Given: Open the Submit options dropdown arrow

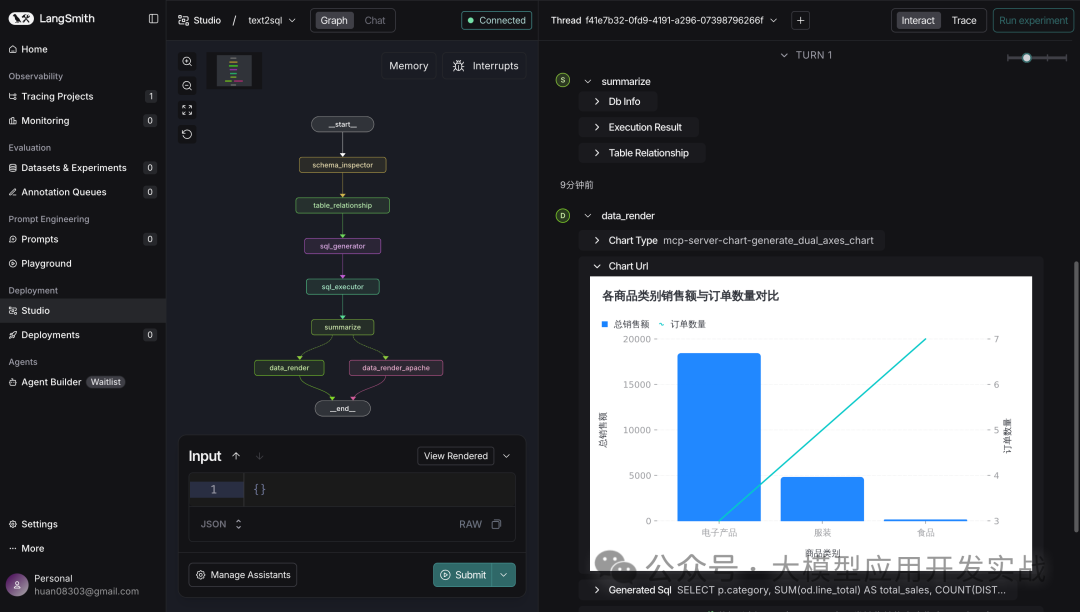Looking at the screenshot, I should click(x=504, y=575).
